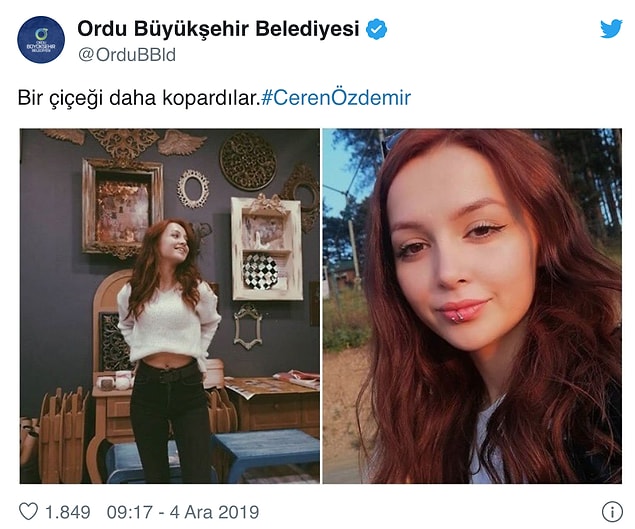This screenshot has width=635, height=529.
Task: Open the Ordu Büyükşehir profile avatar
Action: 41,40
